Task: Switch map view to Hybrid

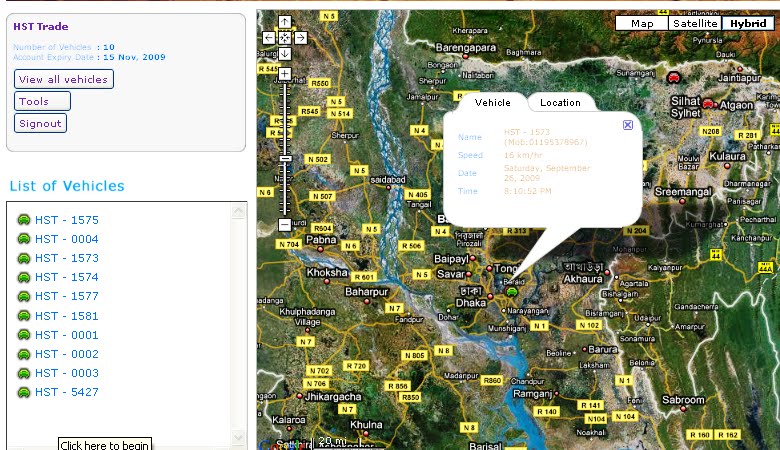Action: (748, 23)
